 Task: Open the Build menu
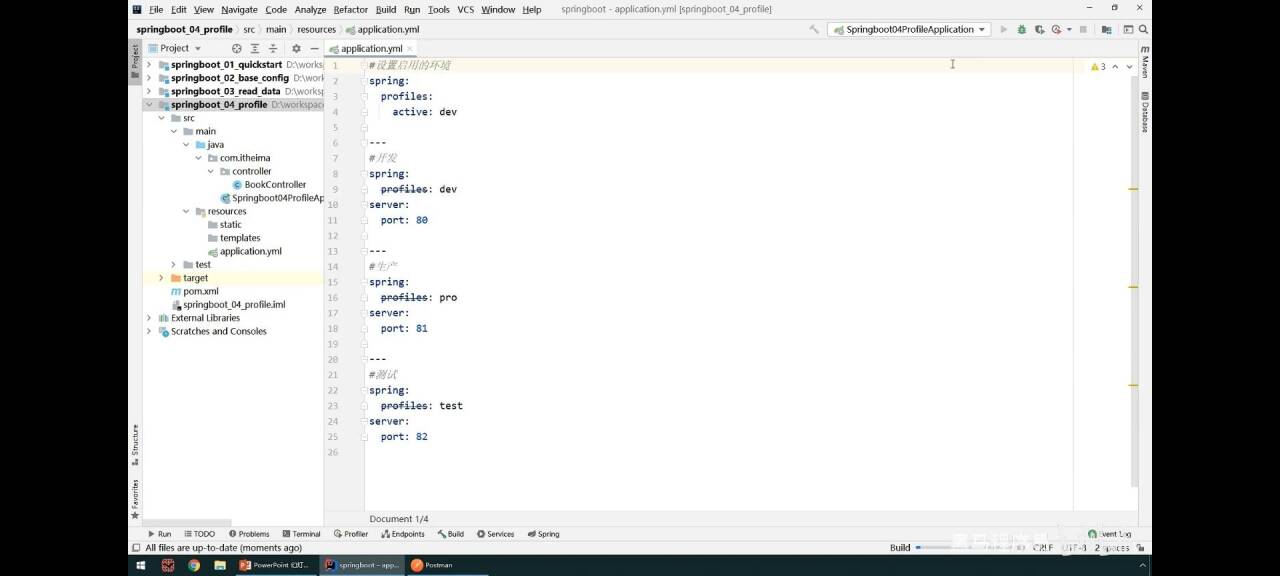click(x=386, y=9)
